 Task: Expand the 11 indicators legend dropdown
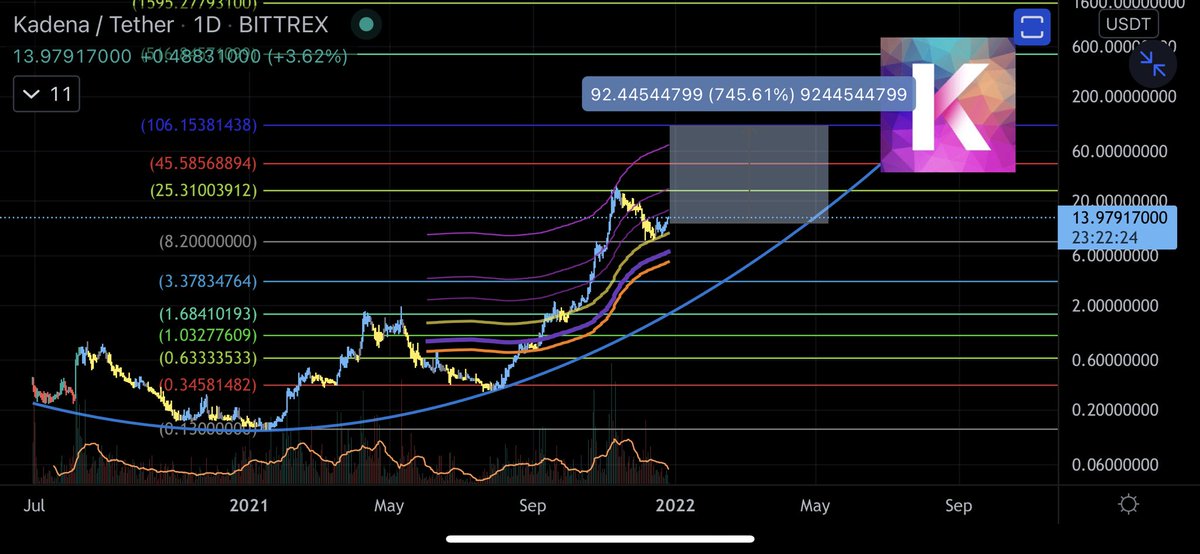pos(44,94)
